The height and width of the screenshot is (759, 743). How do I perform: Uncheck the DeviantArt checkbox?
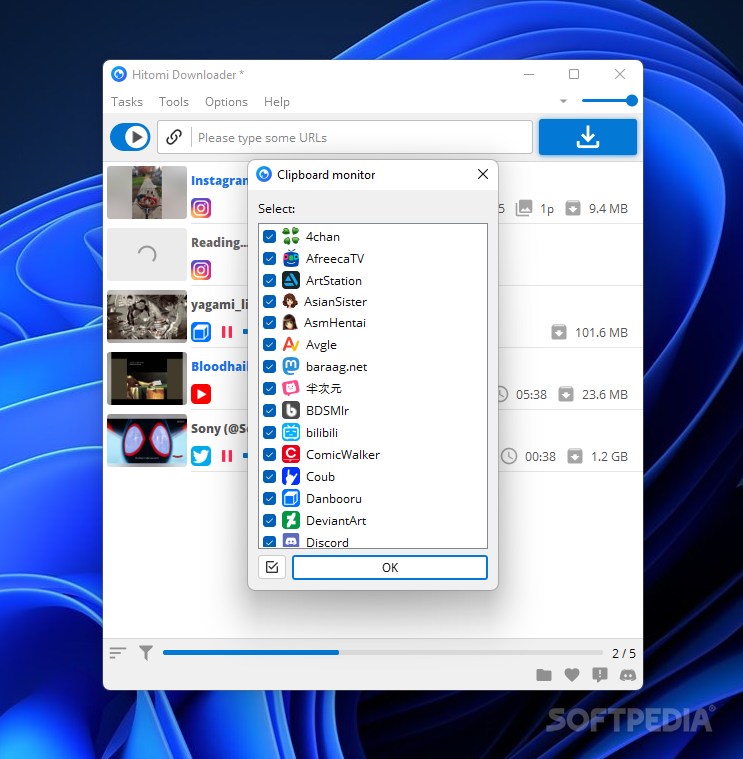pyautogui.click(x=270, y=520)
